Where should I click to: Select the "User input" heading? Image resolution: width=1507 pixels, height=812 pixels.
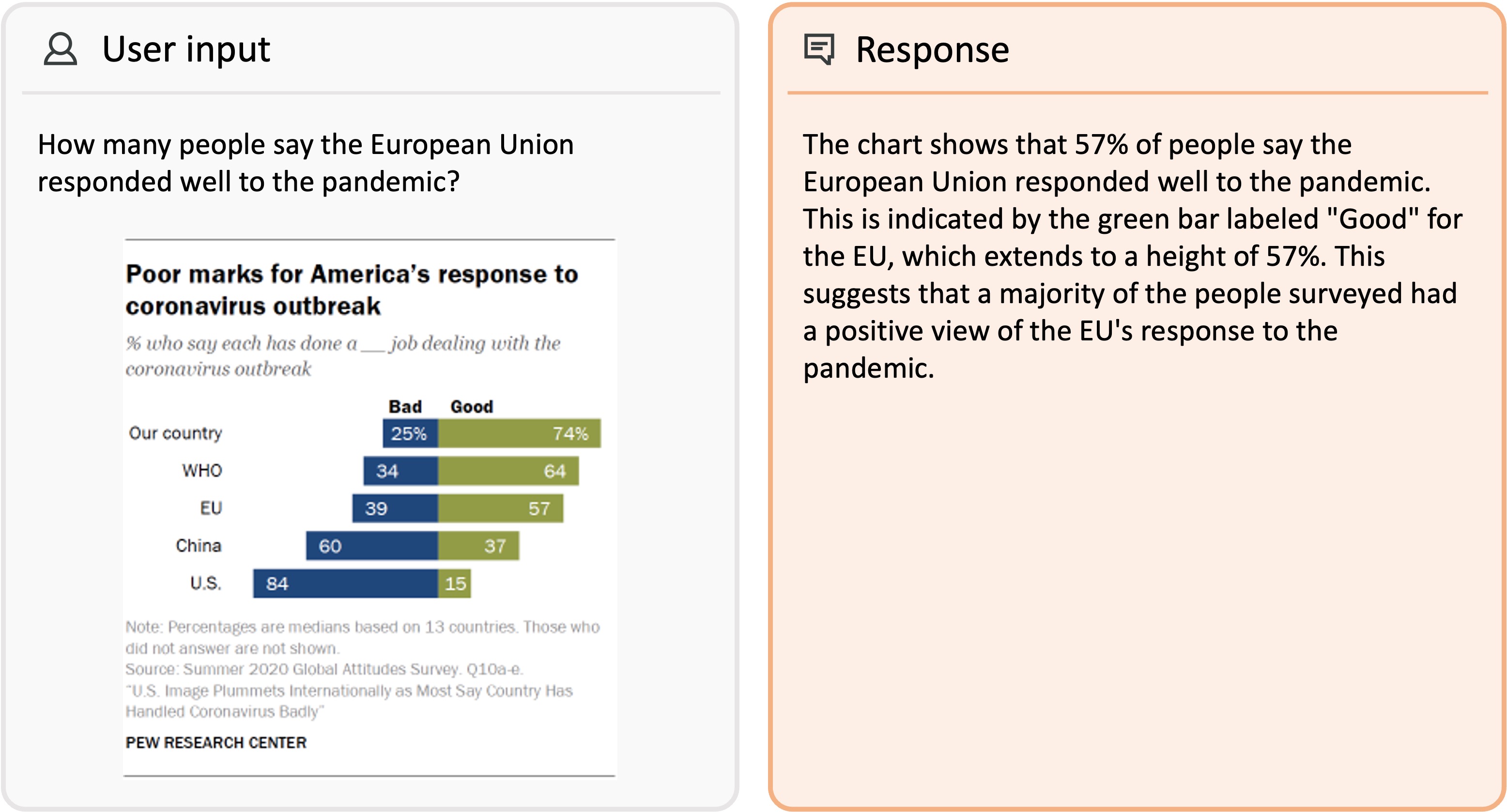(186, 49)
